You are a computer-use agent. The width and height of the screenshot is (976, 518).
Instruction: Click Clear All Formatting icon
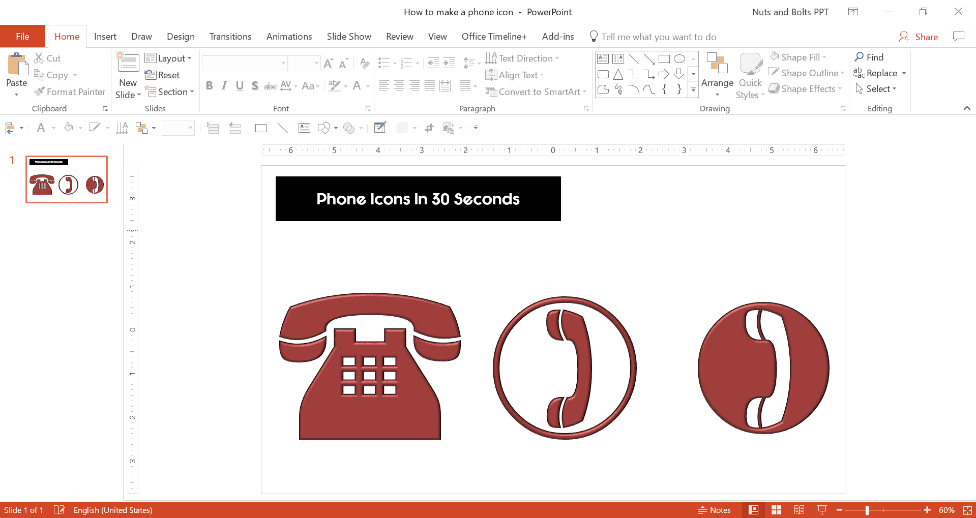tap(365, 63)
